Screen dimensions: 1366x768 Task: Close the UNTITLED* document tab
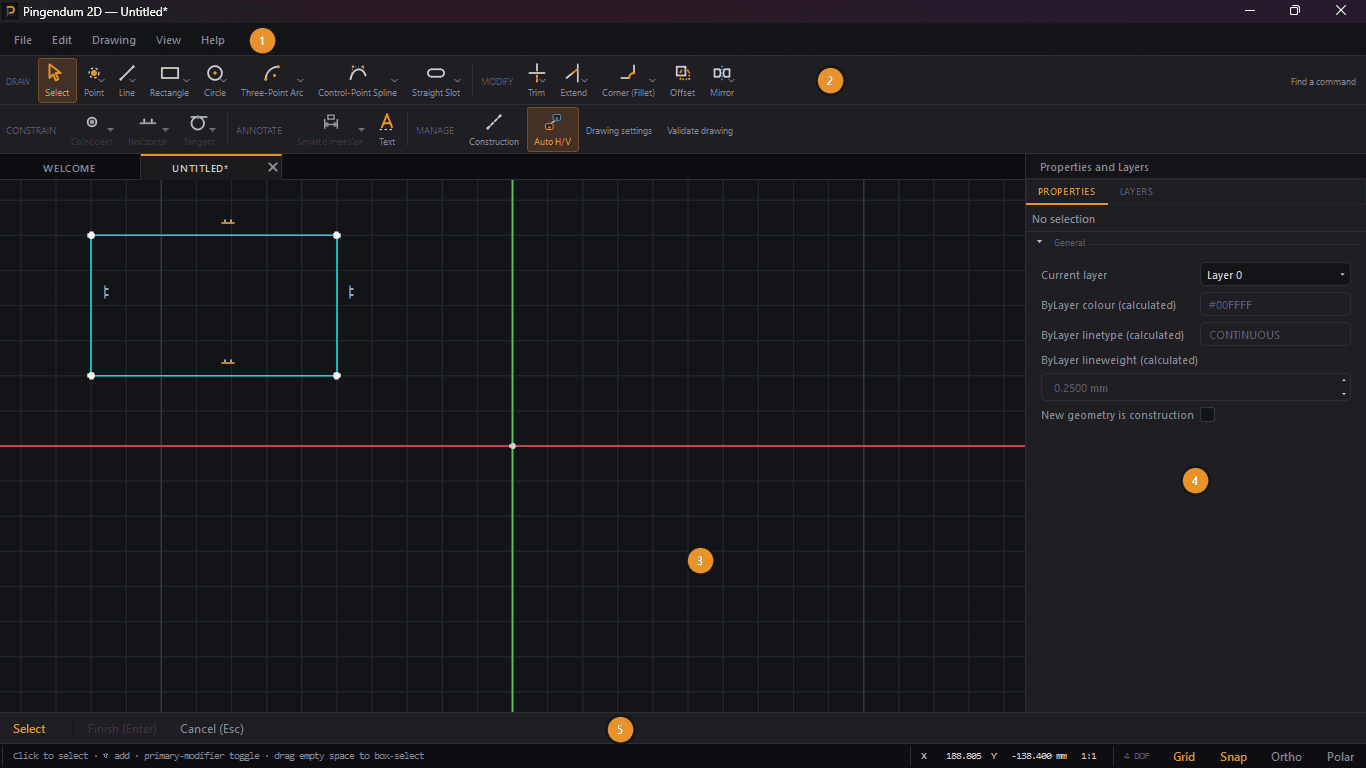(273, 167)
